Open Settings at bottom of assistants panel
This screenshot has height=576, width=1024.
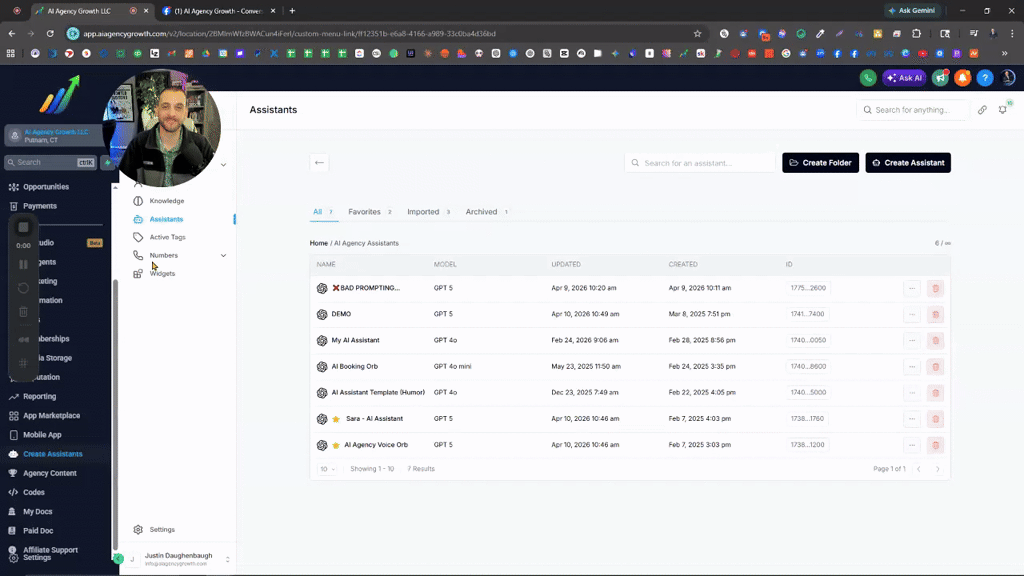[162, 530]
